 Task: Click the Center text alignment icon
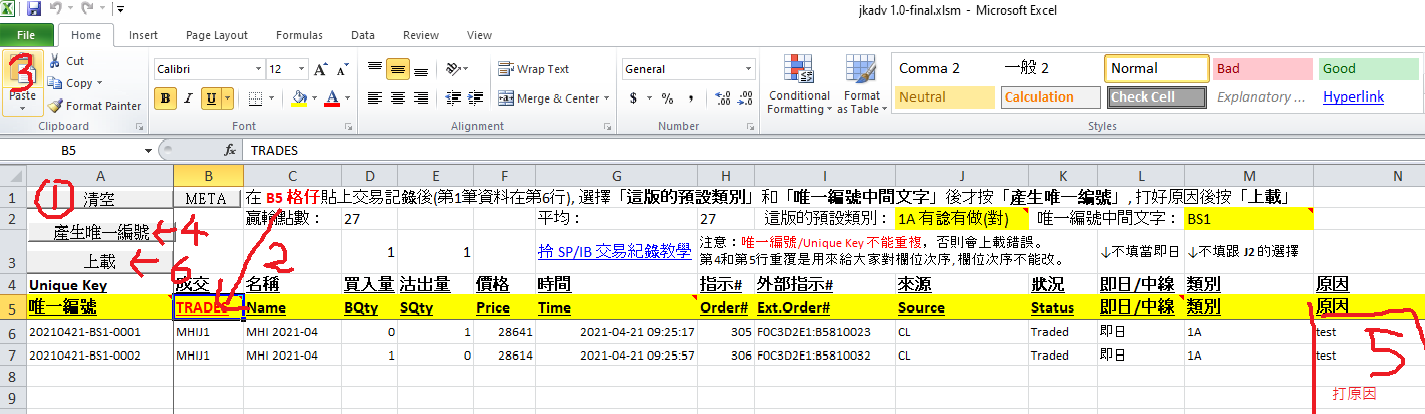[398, 98]
